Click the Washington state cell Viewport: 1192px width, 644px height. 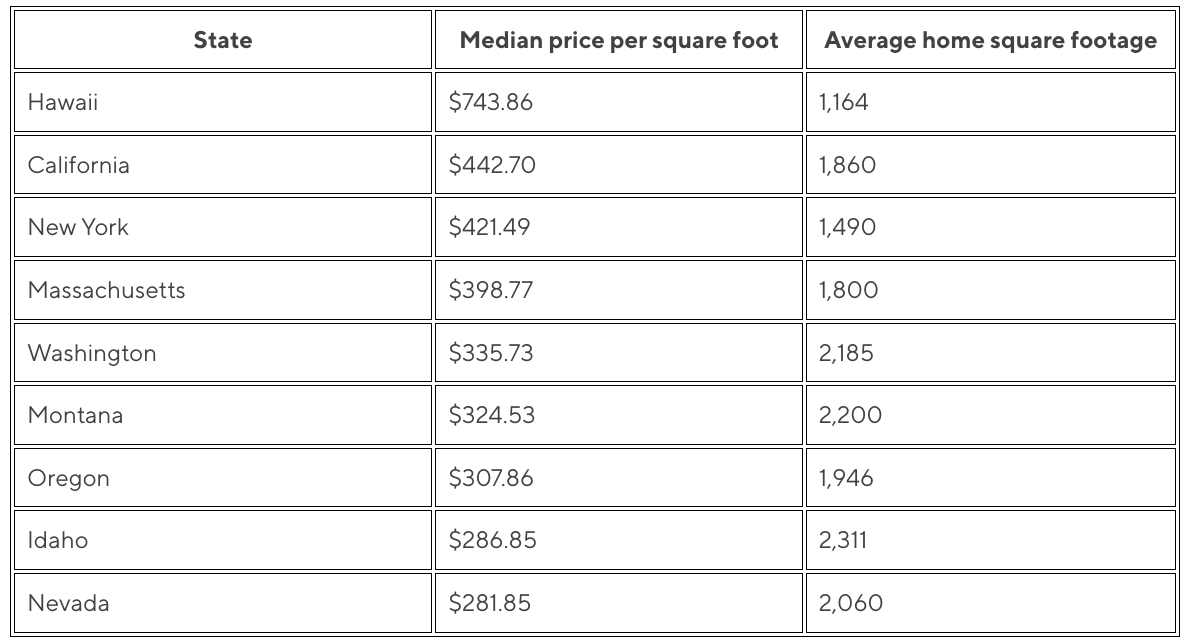point(223,353)
